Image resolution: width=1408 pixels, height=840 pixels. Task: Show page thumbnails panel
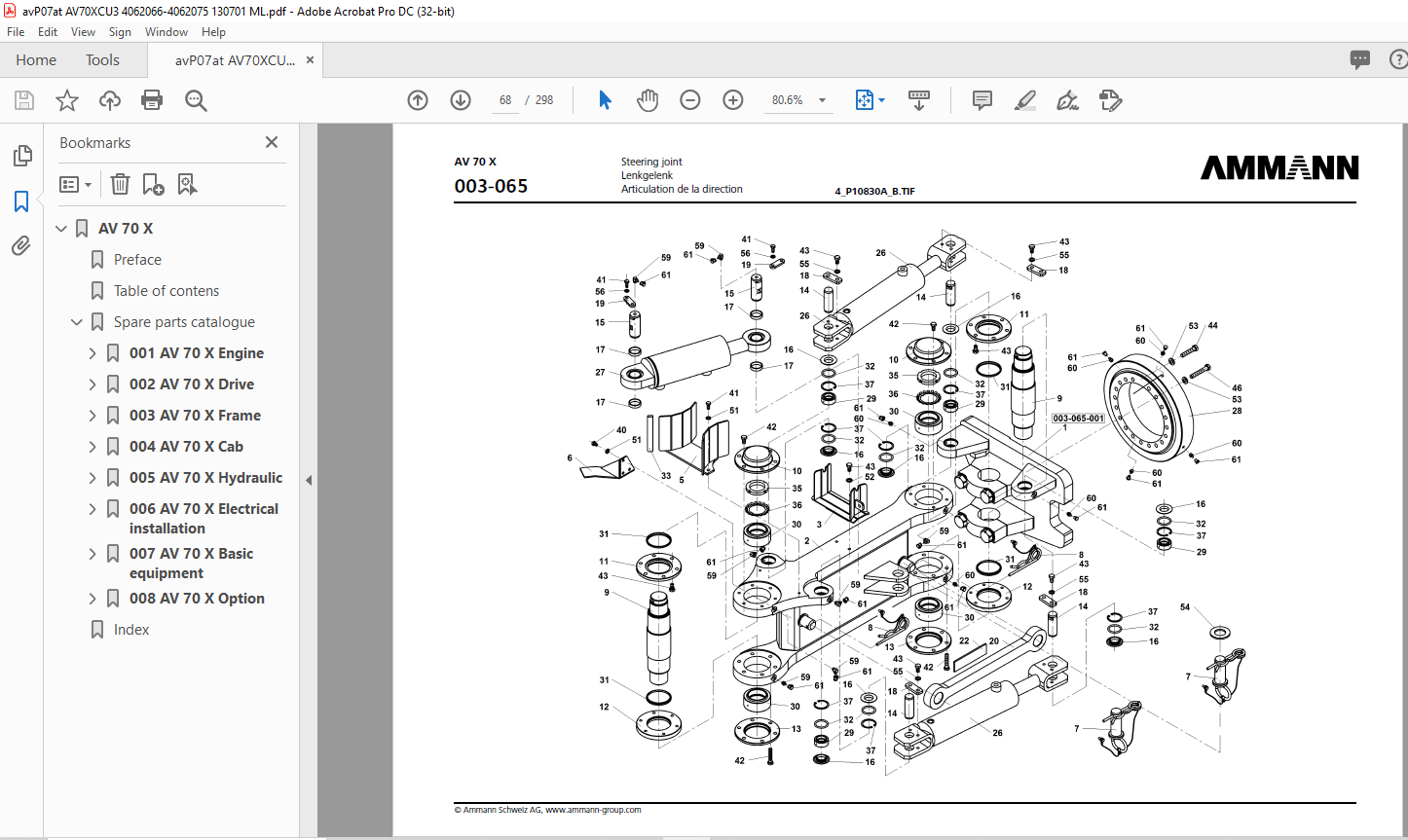(x=21, y=156)
